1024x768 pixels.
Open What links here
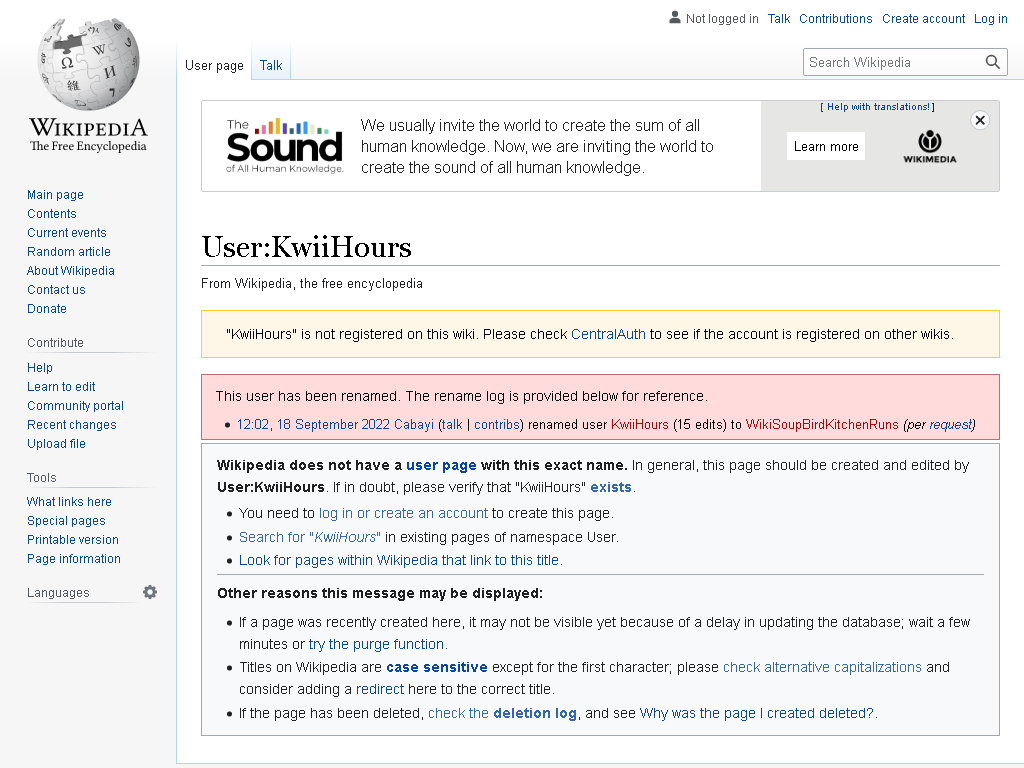tap(69, 502)
